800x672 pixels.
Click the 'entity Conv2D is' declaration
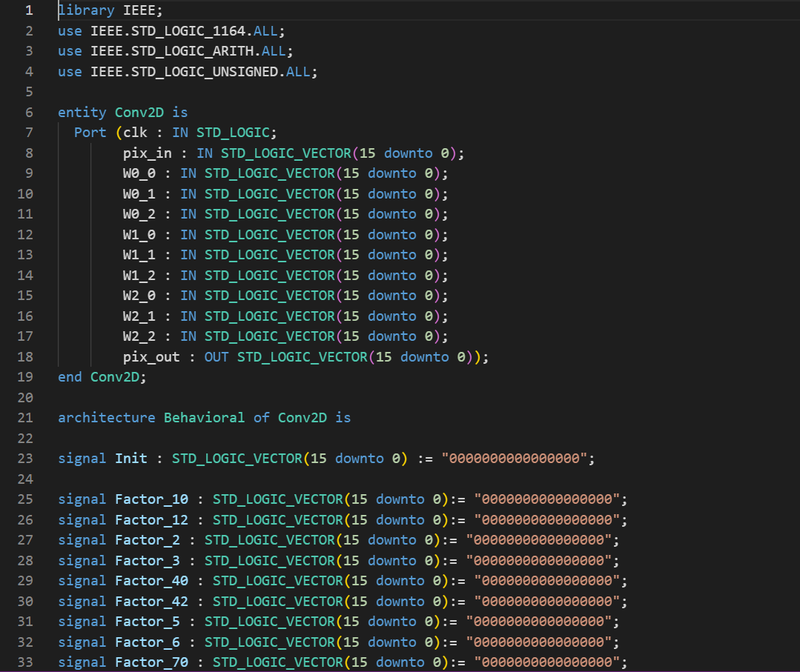pos(122,112)
